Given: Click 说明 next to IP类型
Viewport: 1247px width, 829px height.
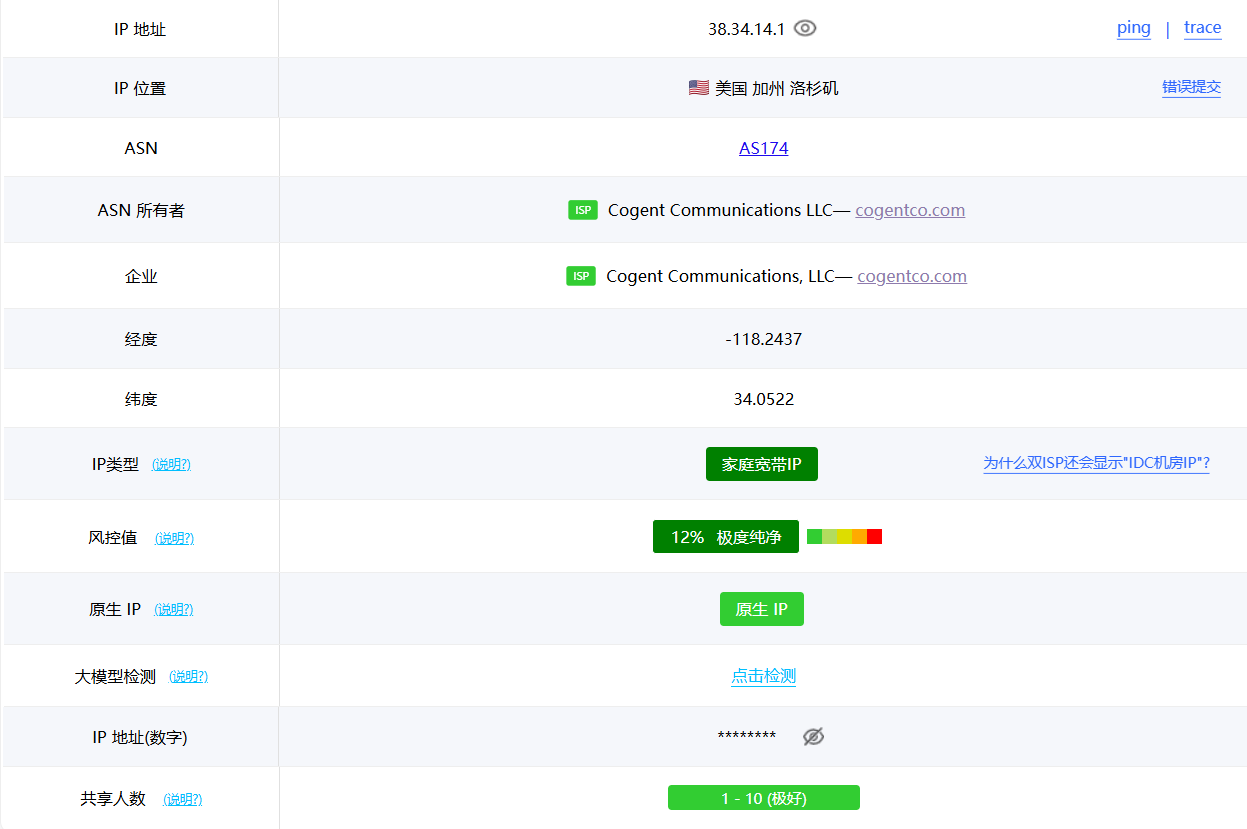Looking at the screenshot, I should (x=171, y=465).
